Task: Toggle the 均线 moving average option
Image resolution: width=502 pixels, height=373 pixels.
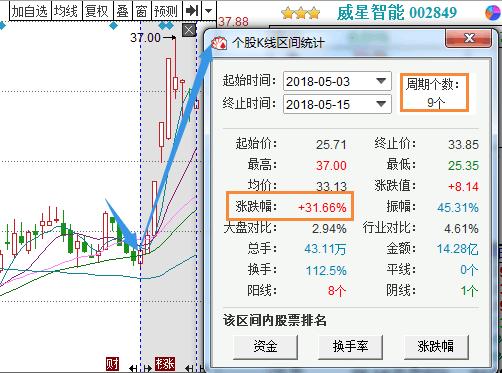Action: pyautogui.click(x=66, y=11)
